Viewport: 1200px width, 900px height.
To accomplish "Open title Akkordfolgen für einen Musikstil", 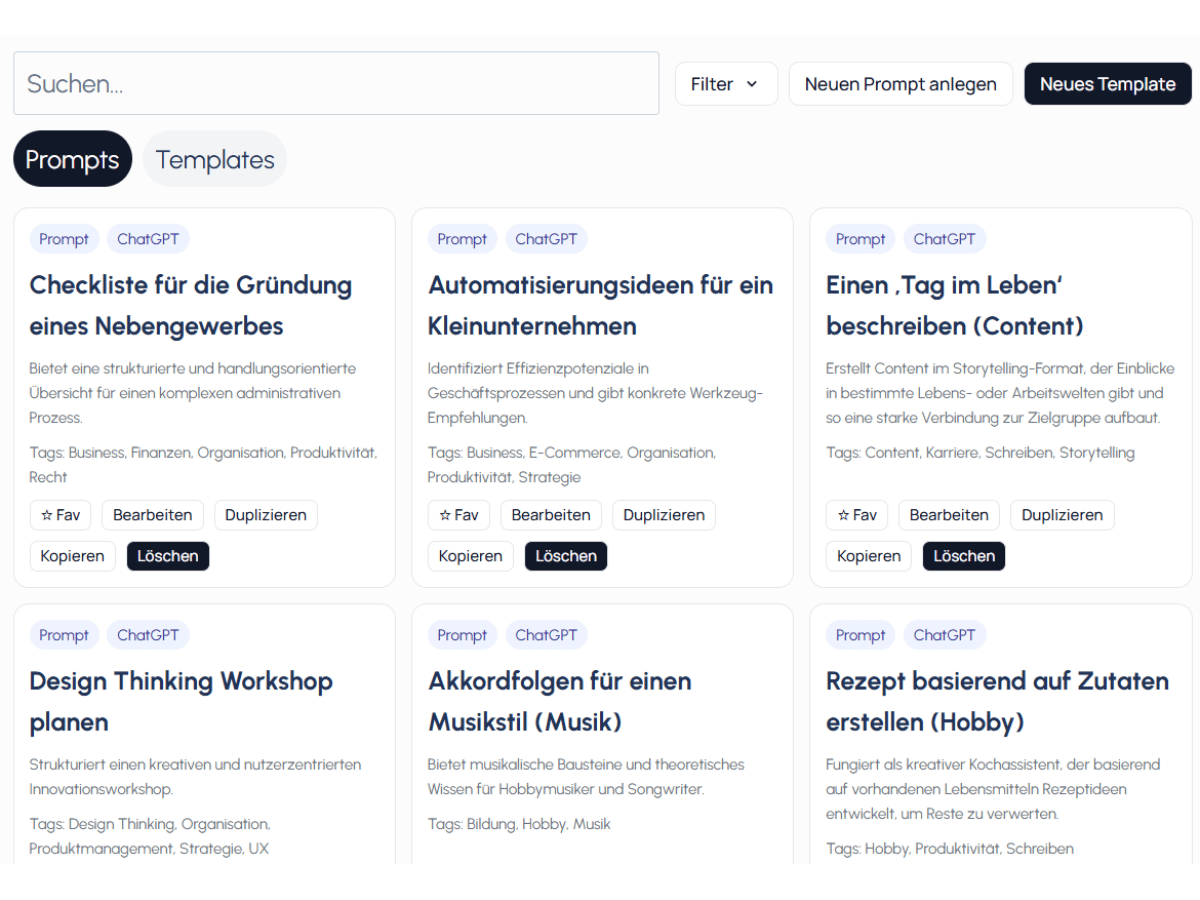I will coord(560,701).
